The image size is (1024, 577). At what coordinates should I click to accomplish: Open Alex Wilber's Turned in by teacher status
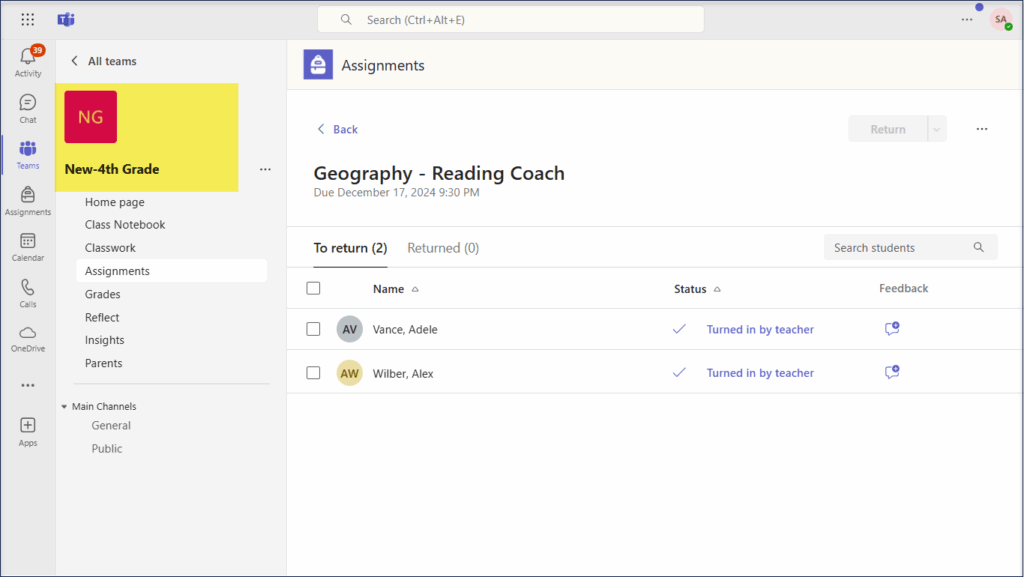[x=760, y=373]
